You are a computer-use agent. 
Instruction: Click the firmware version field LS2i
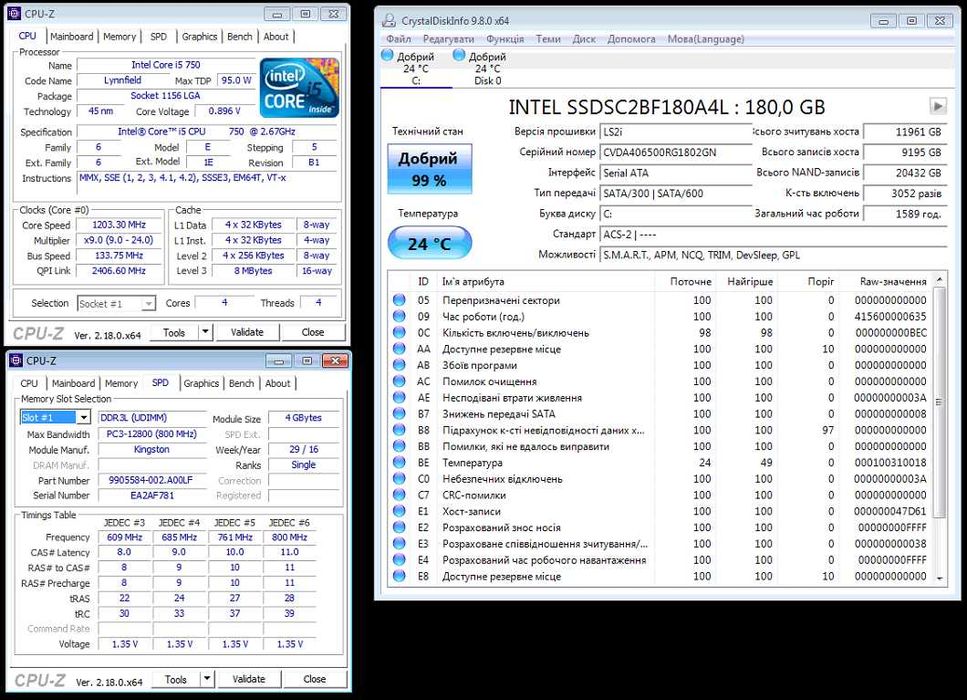coord(676,132)
